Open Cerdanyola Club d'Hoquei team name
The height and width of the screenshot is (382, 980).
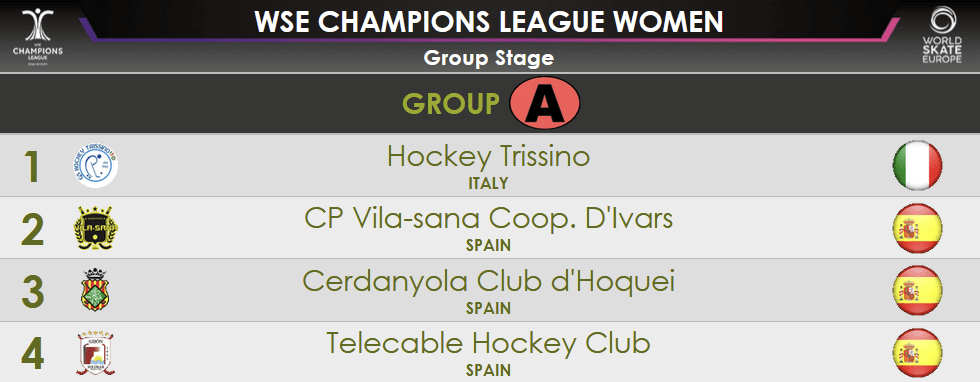(x=488, y=281)
